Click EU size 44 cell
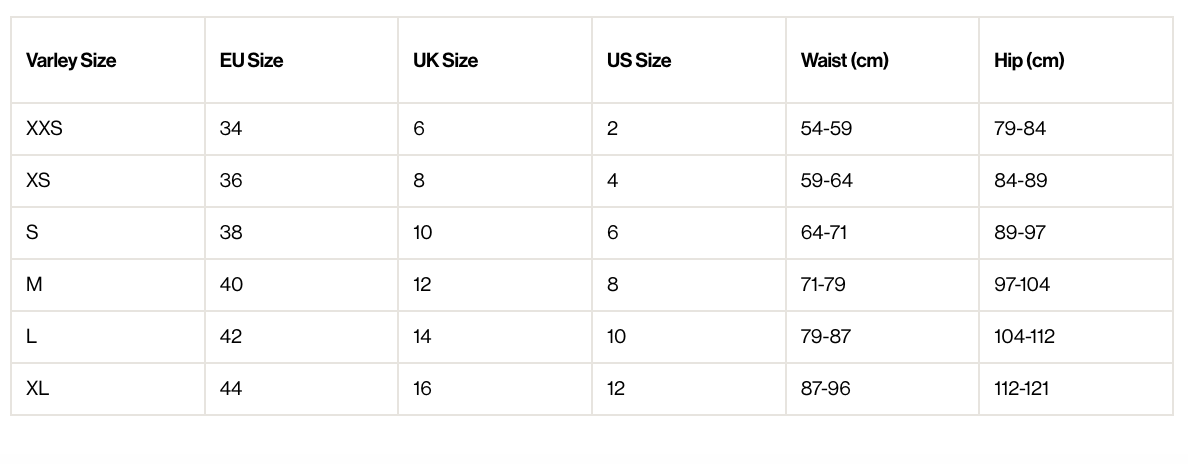The height and width of the screenshot is (464, 1188). (x=231, y=389)
